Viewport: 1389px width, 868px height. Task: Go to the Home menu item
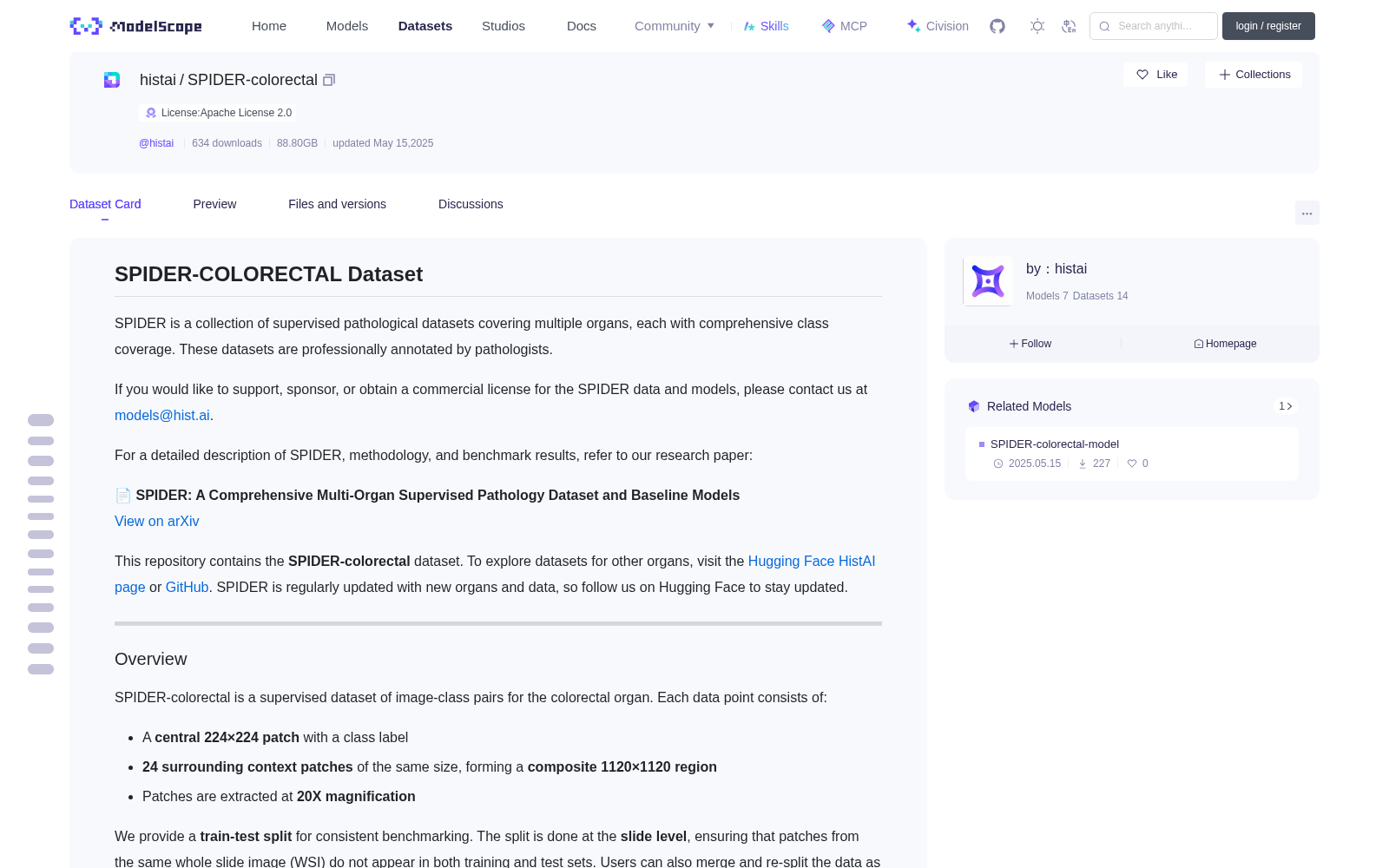point(269,26)
